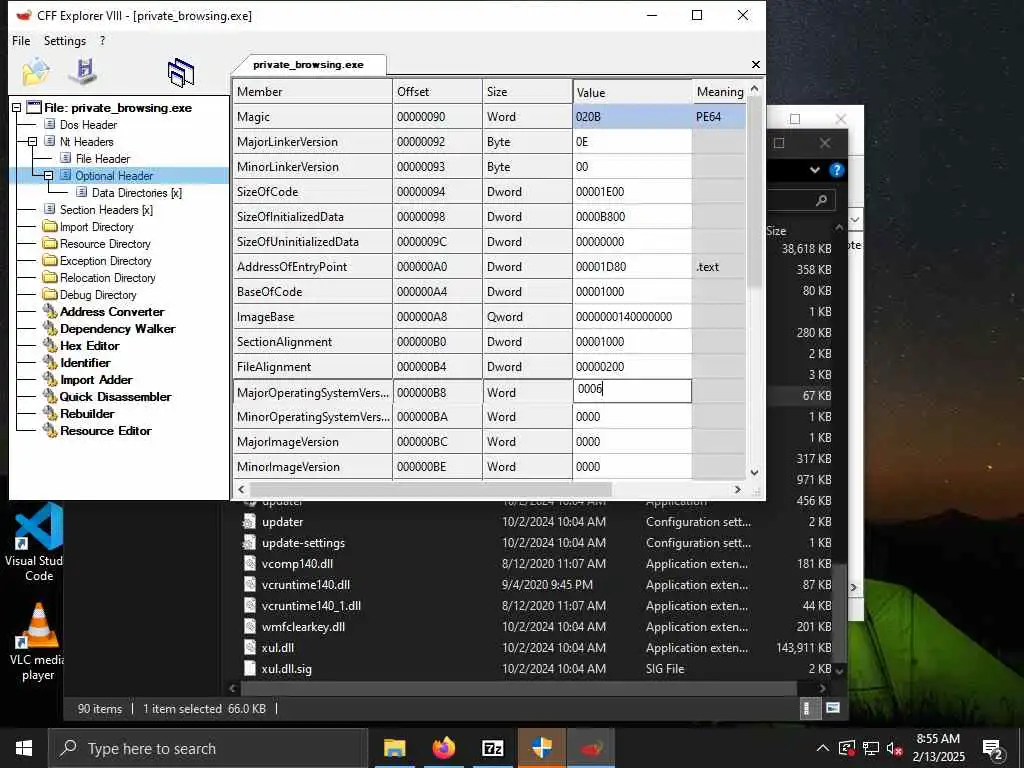Image resolution: width=1024 pixels, height=768 pixels.
Task: Click the table's vertical scrollbar down arrow
Action: (x=754, y=472)
